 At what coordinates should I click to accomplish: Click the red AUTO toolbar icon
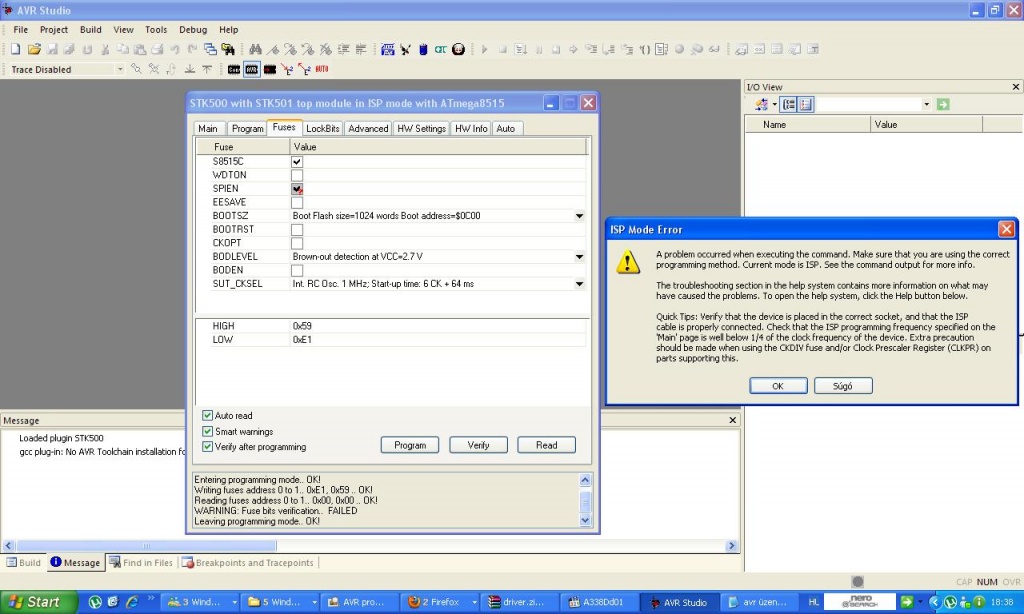coord(321,69)
